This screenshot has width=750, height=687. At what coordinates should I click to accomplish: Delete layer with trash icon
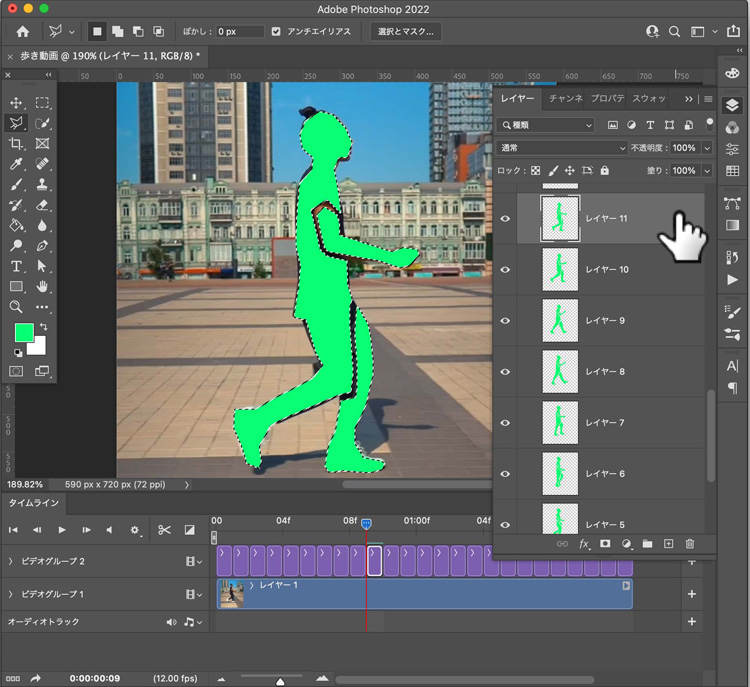(x=690, y=544)
